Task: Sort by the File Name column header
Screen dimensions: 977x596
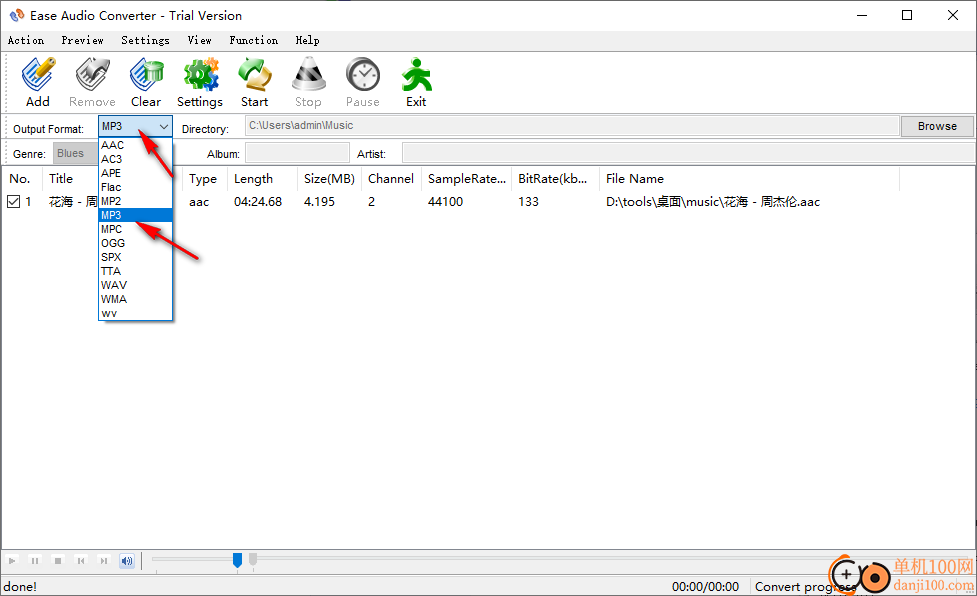Action: 750,179
